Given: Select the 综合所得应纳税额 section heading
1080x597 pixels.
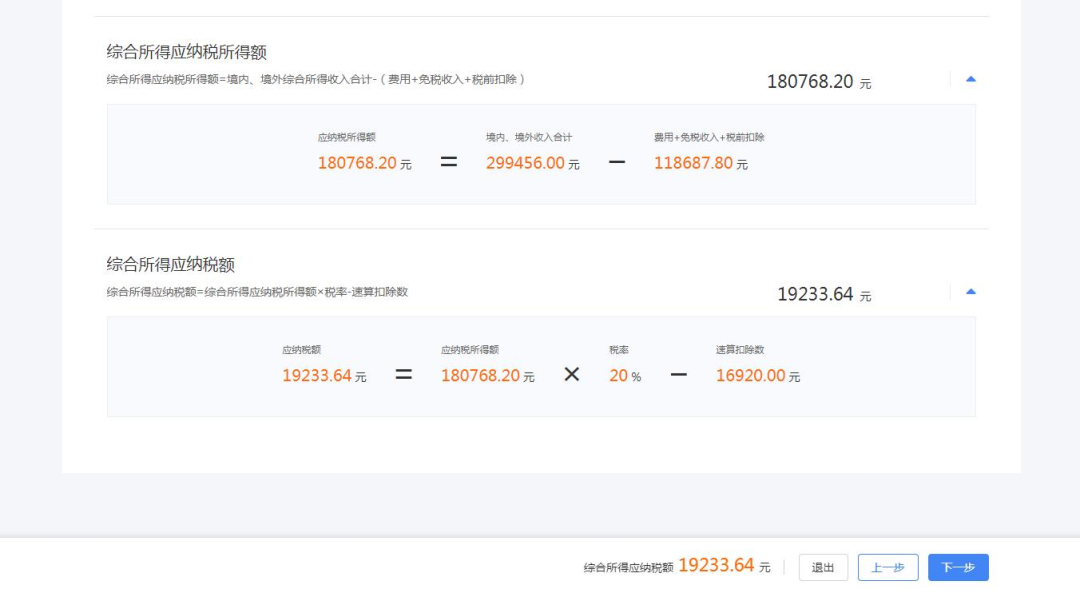Looking at the screenshot, I should (171, 264).
